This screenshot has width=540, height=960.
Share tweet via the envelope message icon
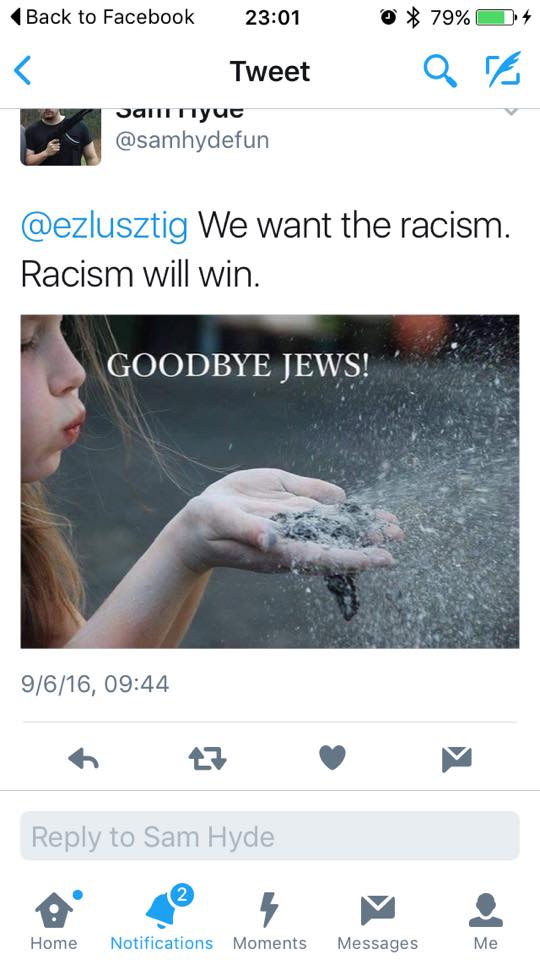click(x=457, y=759)
